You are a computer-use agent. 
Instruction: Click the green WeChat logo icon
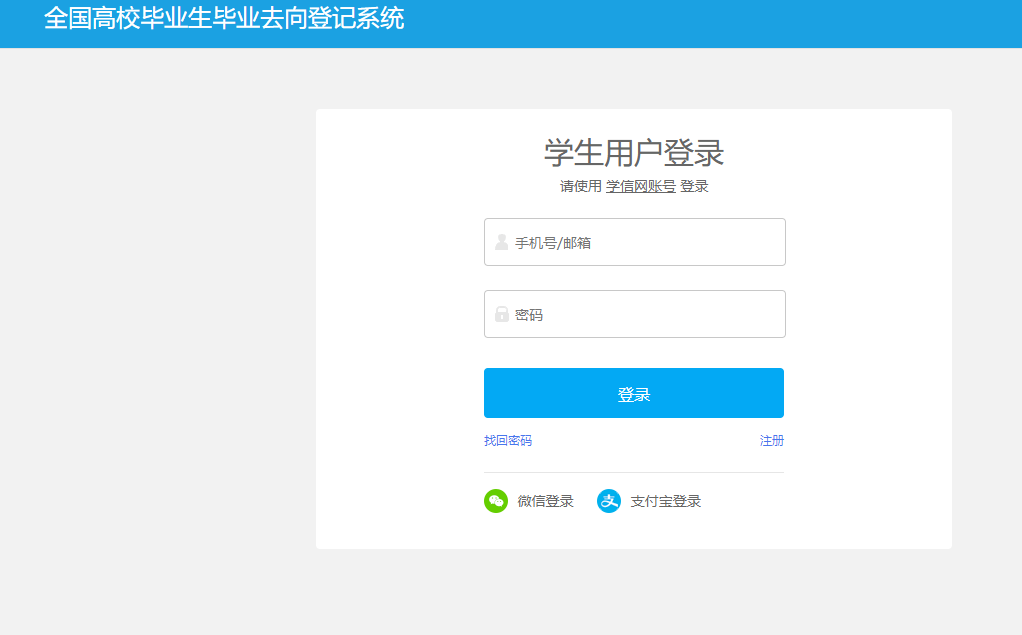click(496, 501)
